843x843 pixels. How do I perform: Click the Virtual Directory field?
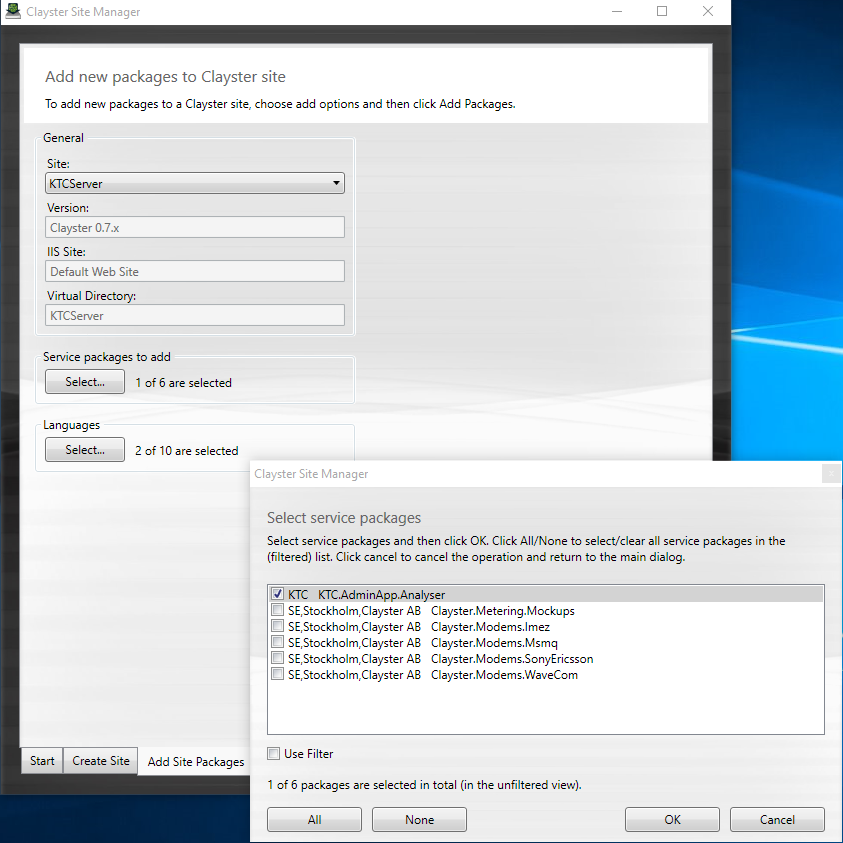195,316
